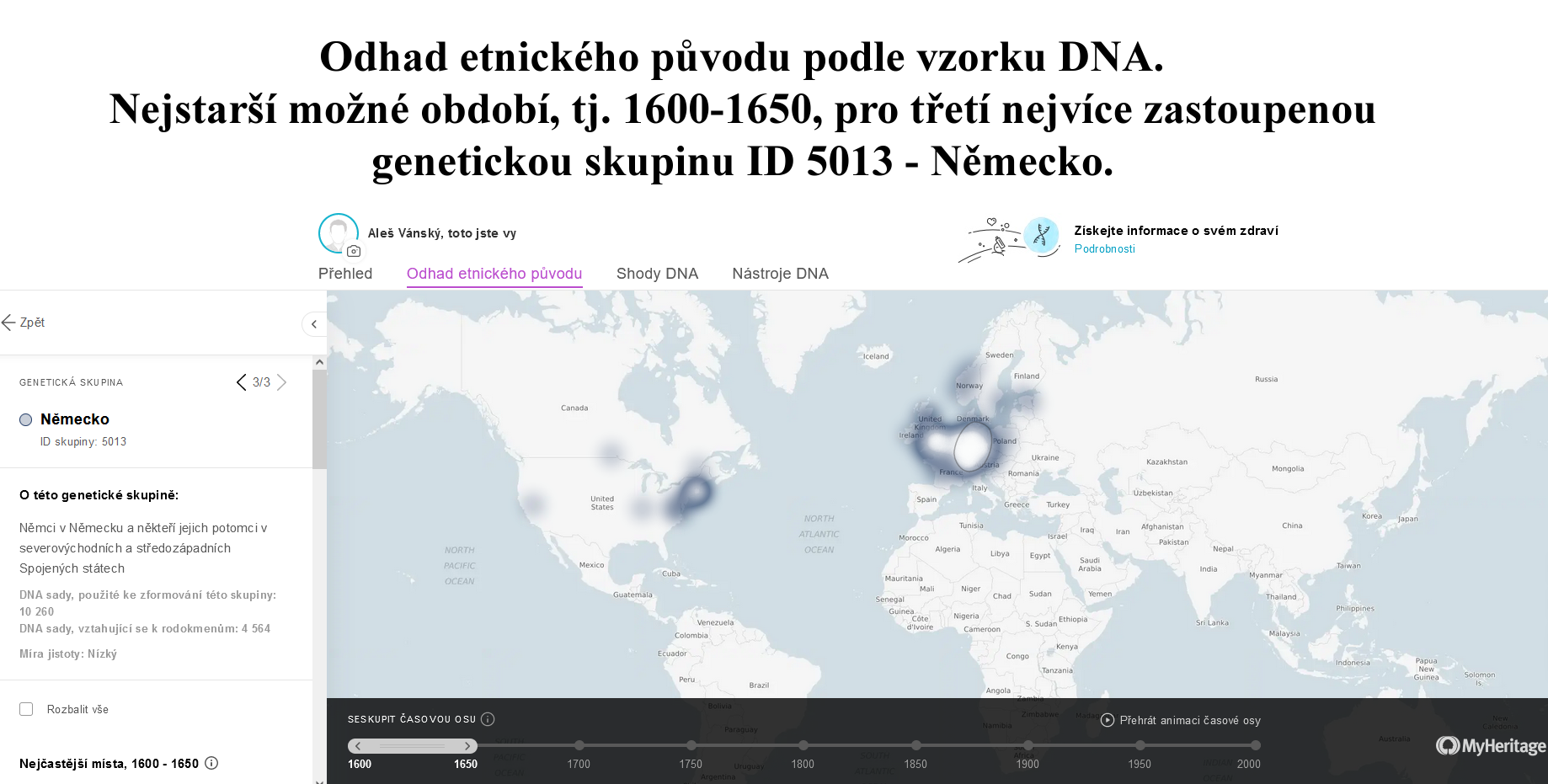Click the Podrobnosti health link
The image size is (1548, 784).
[x=1104, y=249]
